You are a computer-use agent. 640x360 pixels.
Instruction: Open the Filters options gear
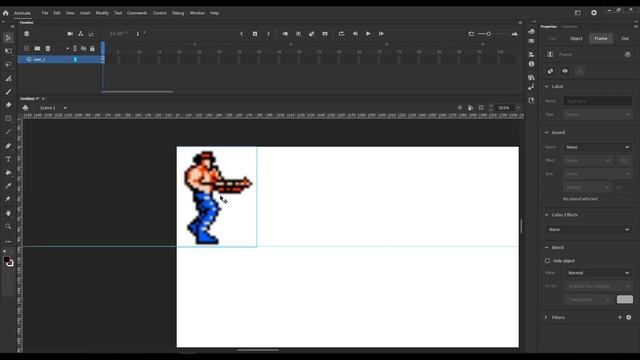[629, 317]
